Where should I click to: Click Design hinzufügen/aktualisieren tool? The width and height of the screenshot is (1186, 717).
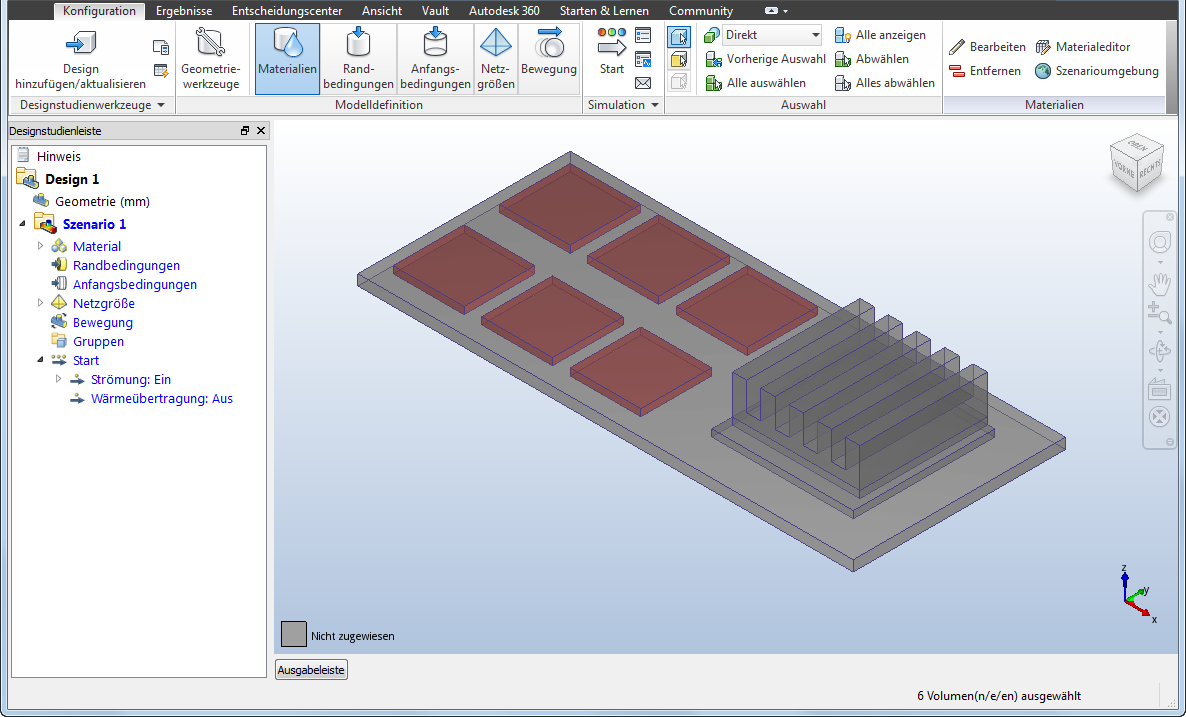(80, 59)
